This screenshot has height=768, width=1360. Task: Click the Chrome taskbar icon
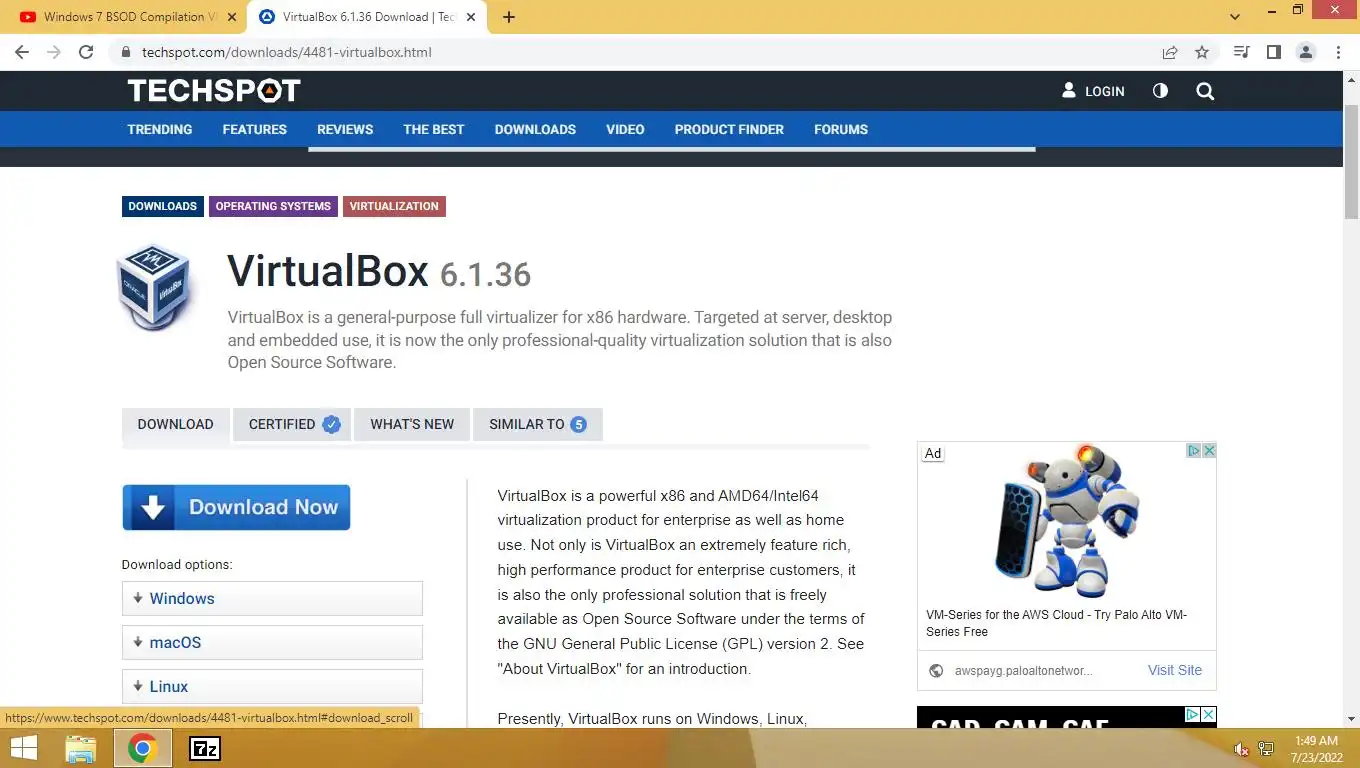(142, 749)
